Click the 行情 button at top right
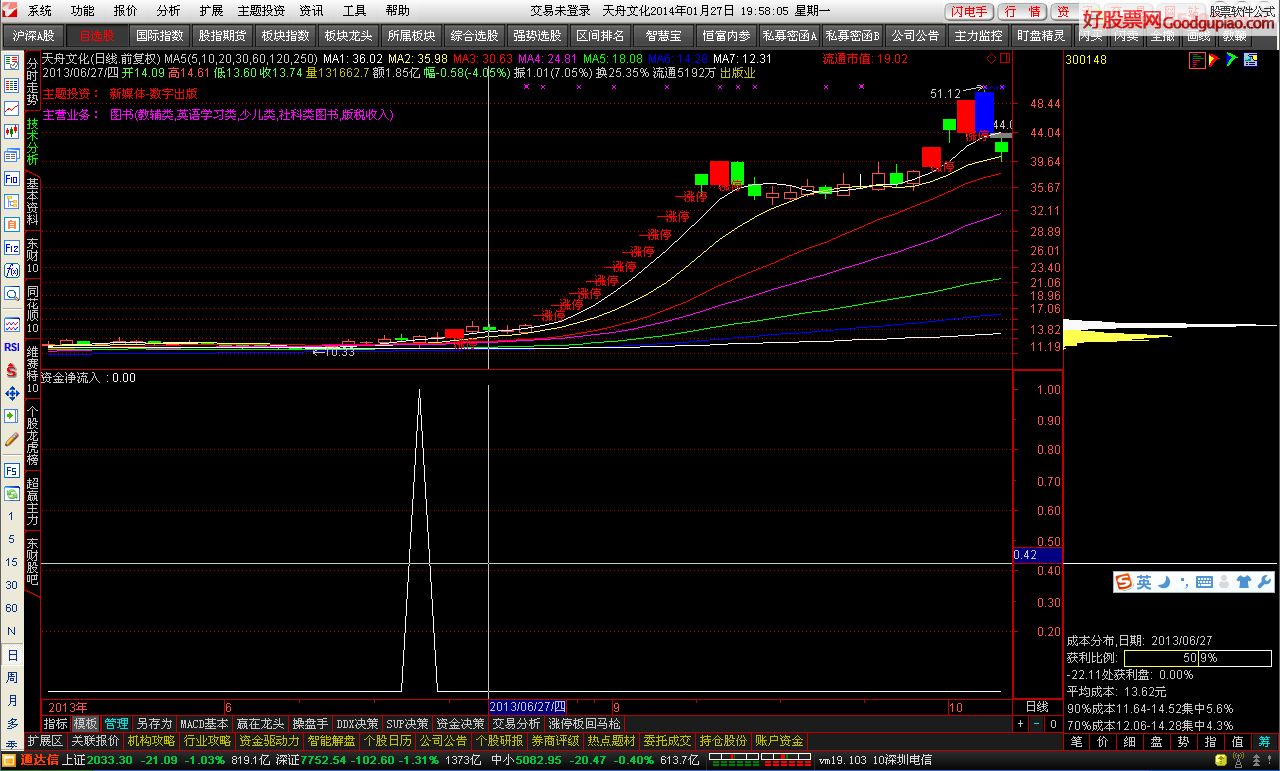This screenshot has width=1280, height=771. (1022, 11)
